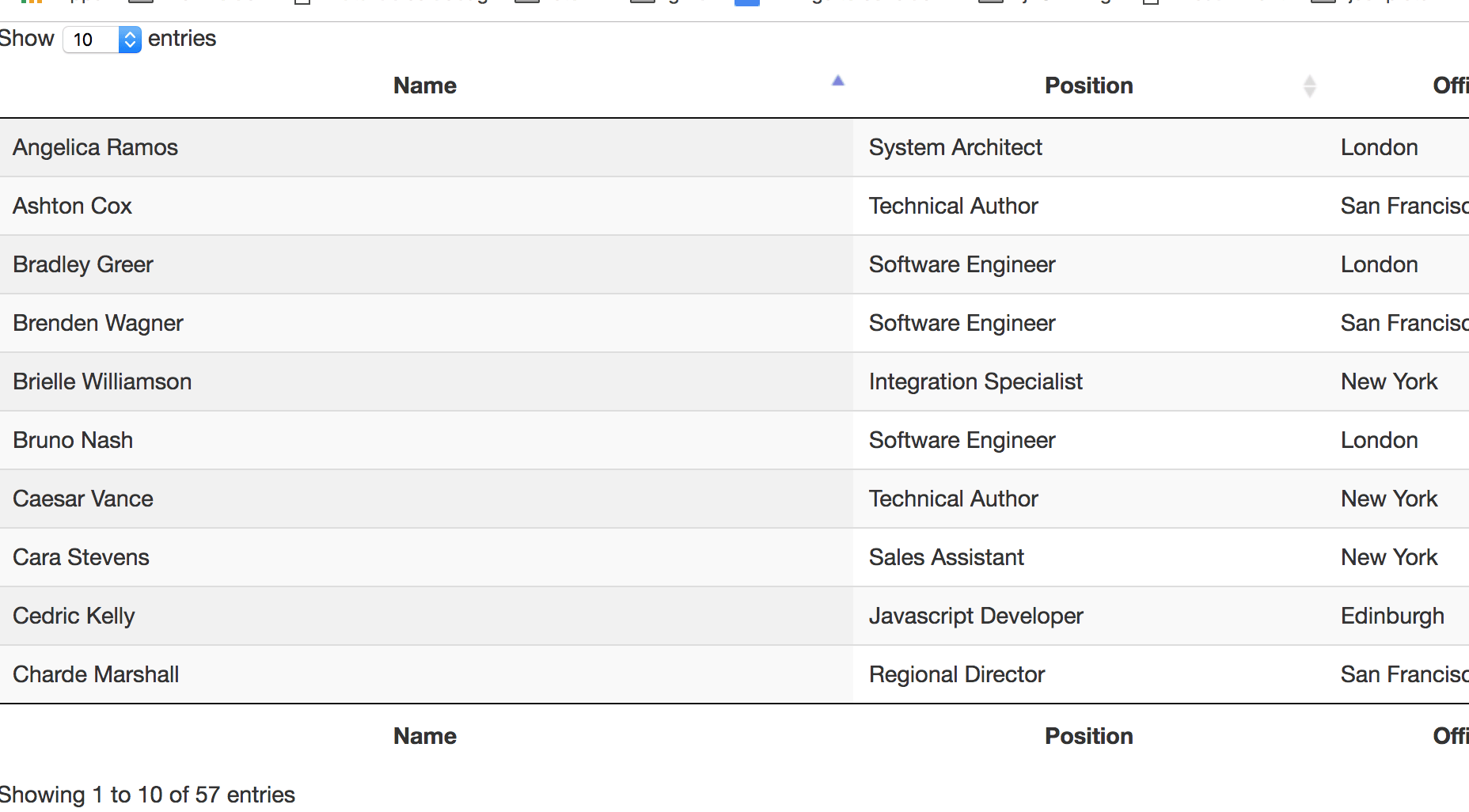The image size is (1469, 812).
Task: Sort by the Name header label
Action: [425, 85]
